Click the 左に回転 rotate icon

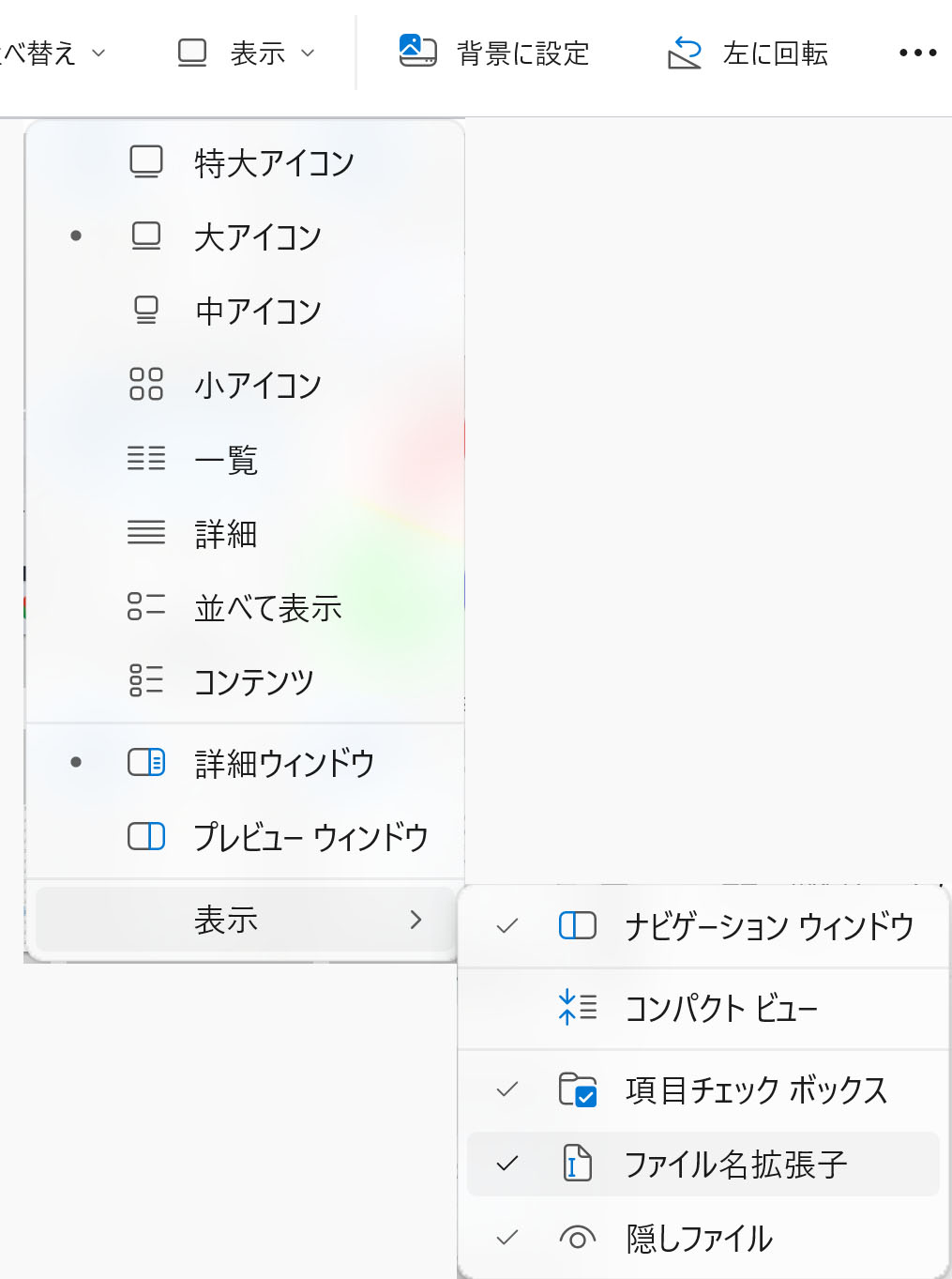point(685,53)
